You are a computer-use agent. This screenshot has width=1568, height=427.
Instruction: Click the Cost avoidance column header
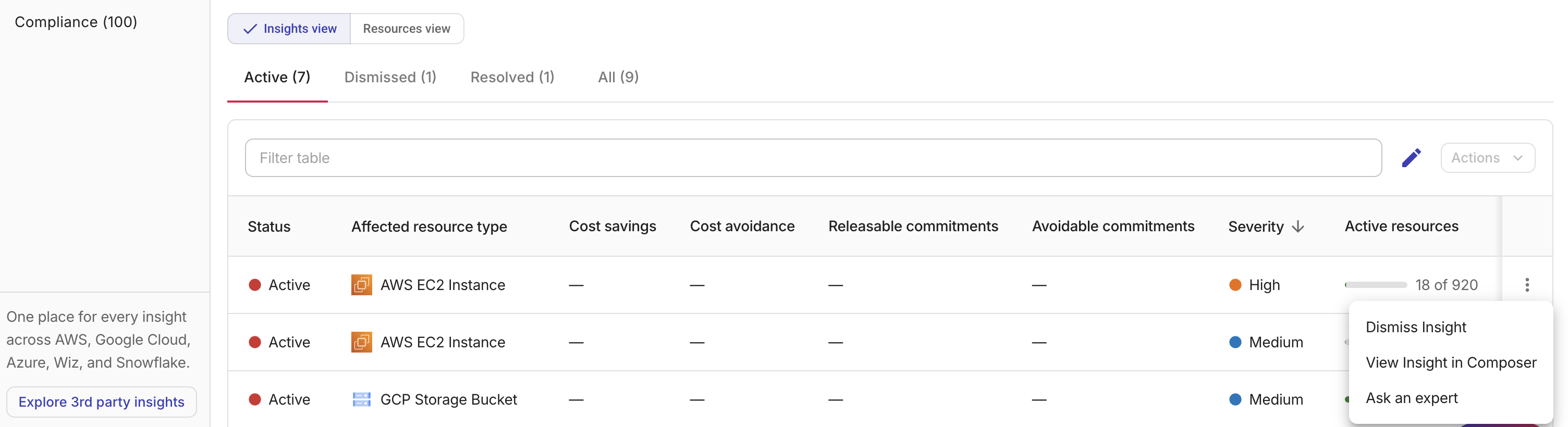coord(742,227)
